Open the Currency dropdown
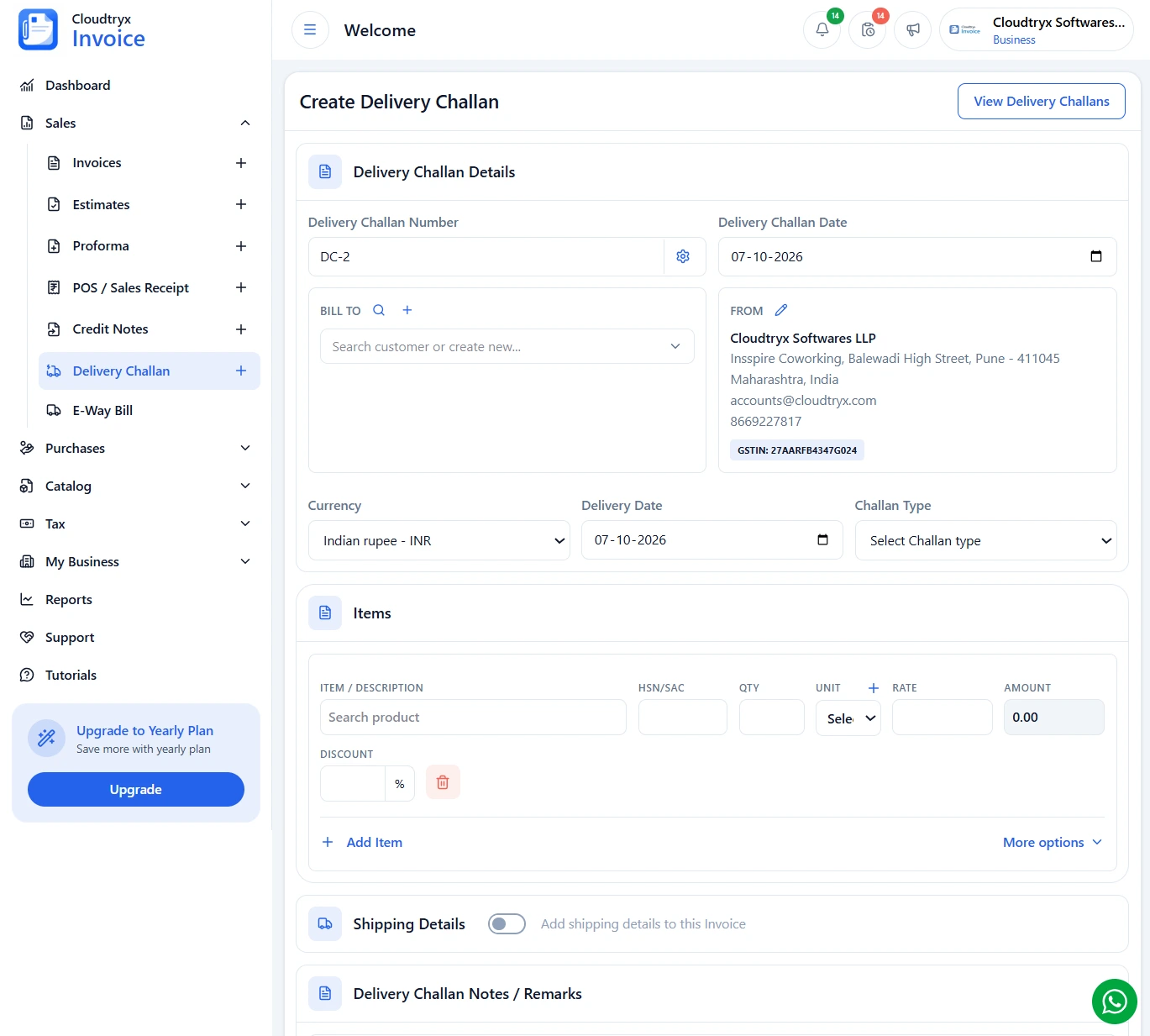 (x=438, y=540)
